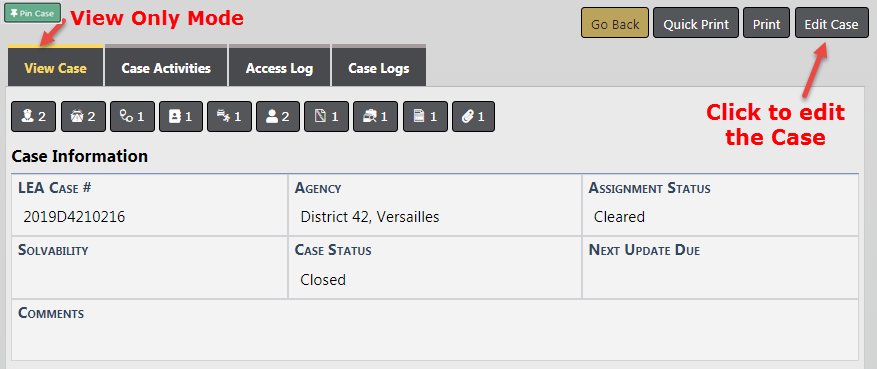Open the paperclip attachments badge
This screenshot has width=877, height=369.
(x=473, y=116)
